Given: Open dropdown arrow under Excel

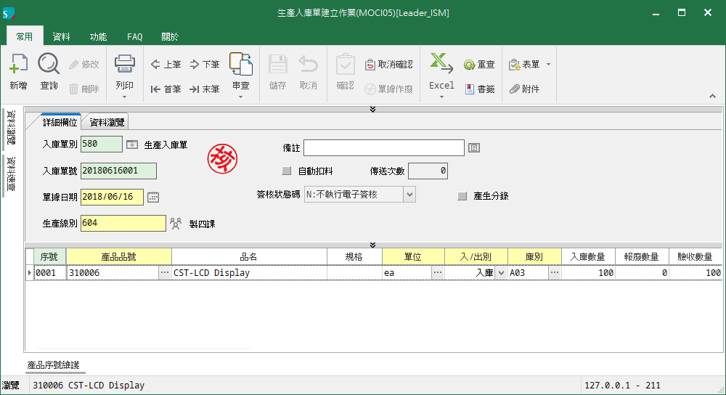Looking at the screenshot, I should tap(441, 97).
